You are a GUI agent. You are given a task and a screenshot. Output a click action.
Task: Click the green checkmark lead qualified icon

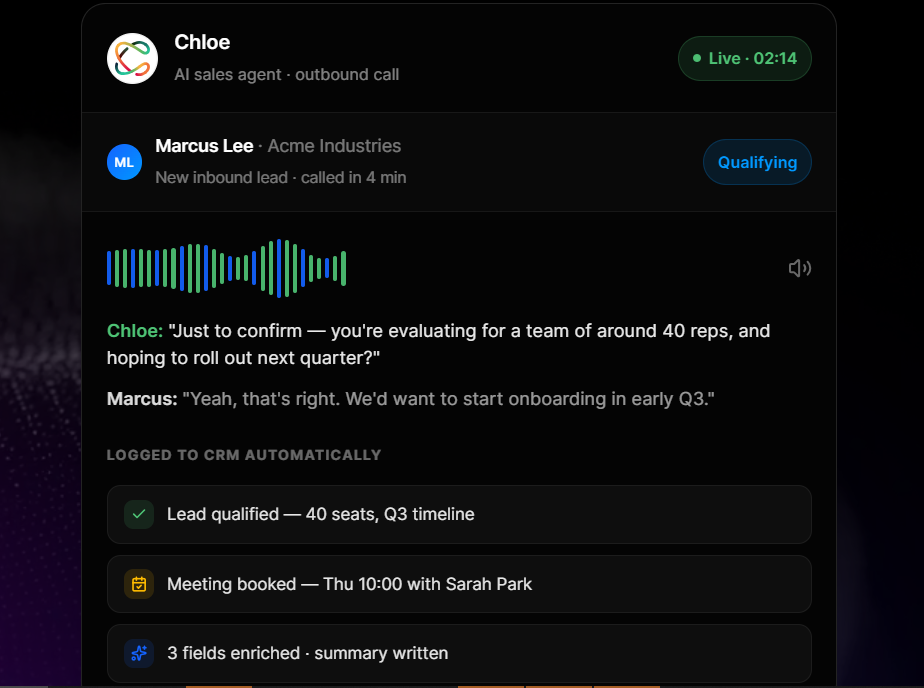point(139,514)
